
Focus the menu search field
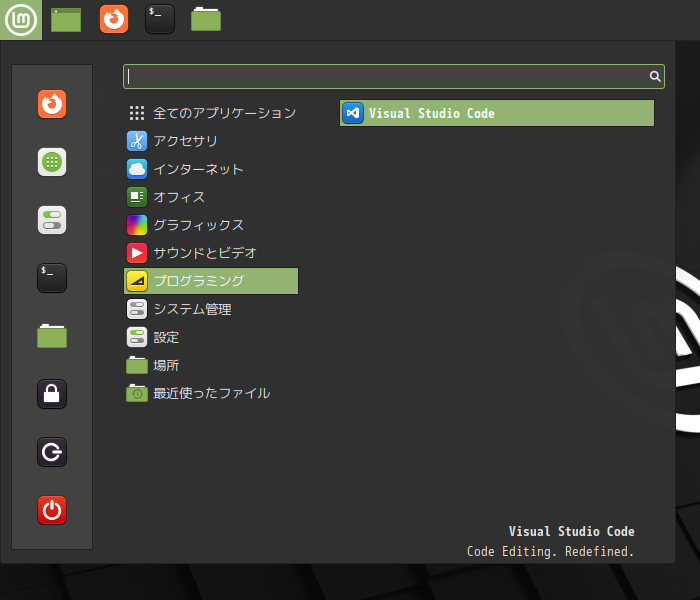[394, 76]
